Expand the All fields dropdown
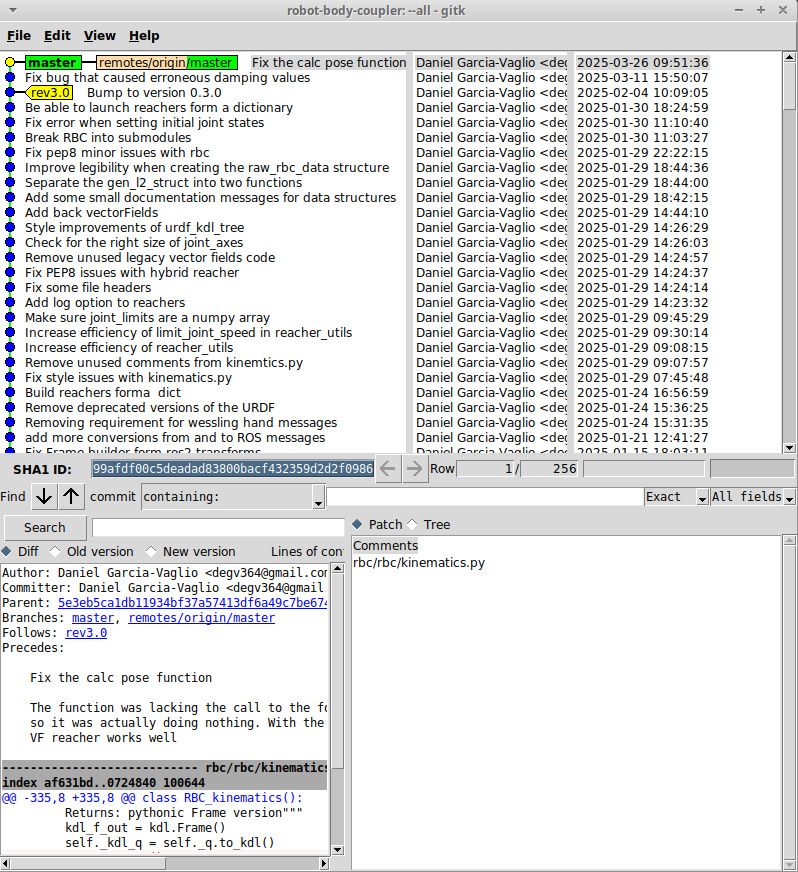 coord(752,497)
